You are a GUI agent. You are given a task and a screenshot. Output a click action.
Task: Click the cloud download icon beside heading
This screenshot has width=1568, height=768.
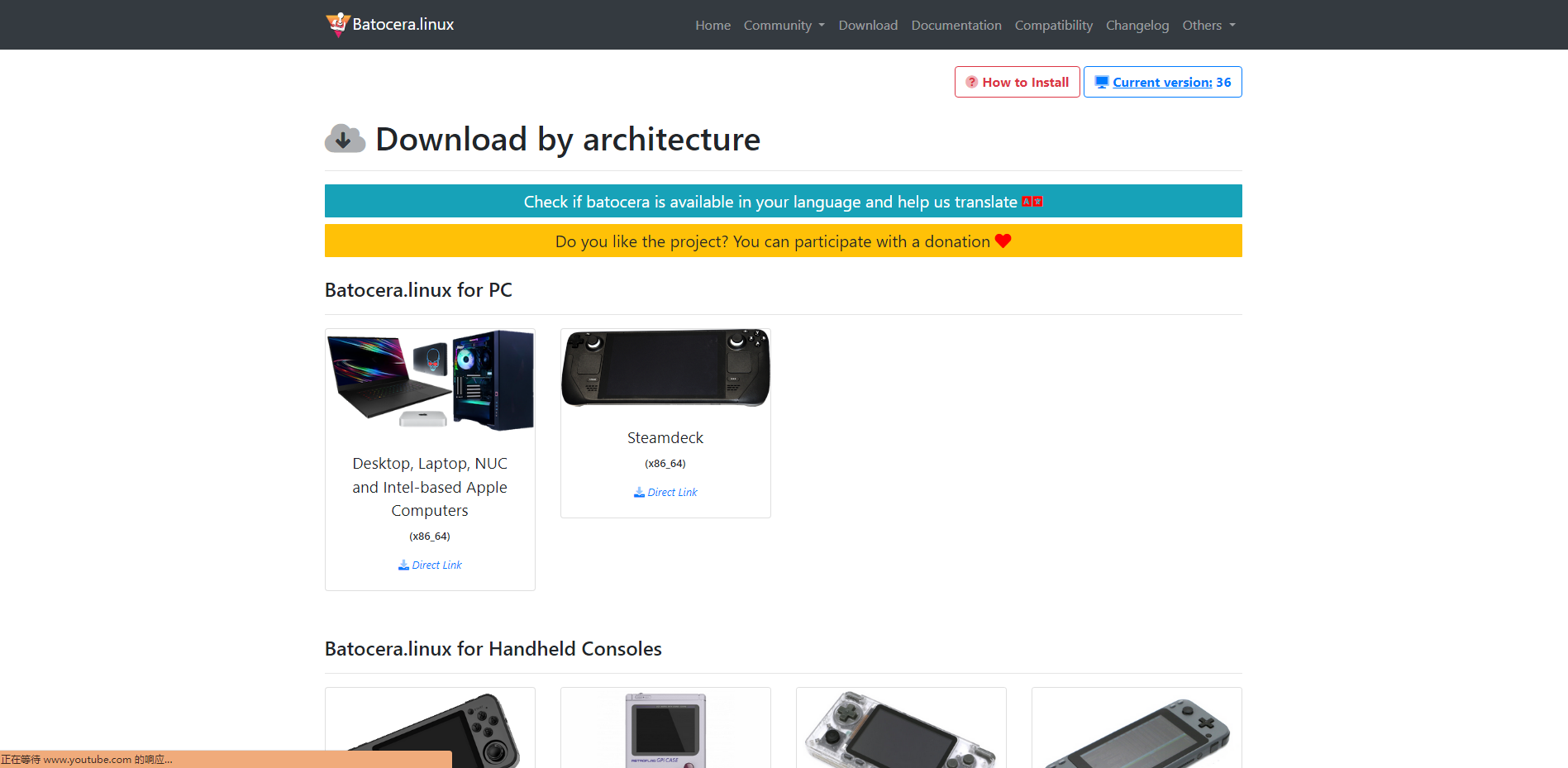pyautogui.click(x=345, y=139)
